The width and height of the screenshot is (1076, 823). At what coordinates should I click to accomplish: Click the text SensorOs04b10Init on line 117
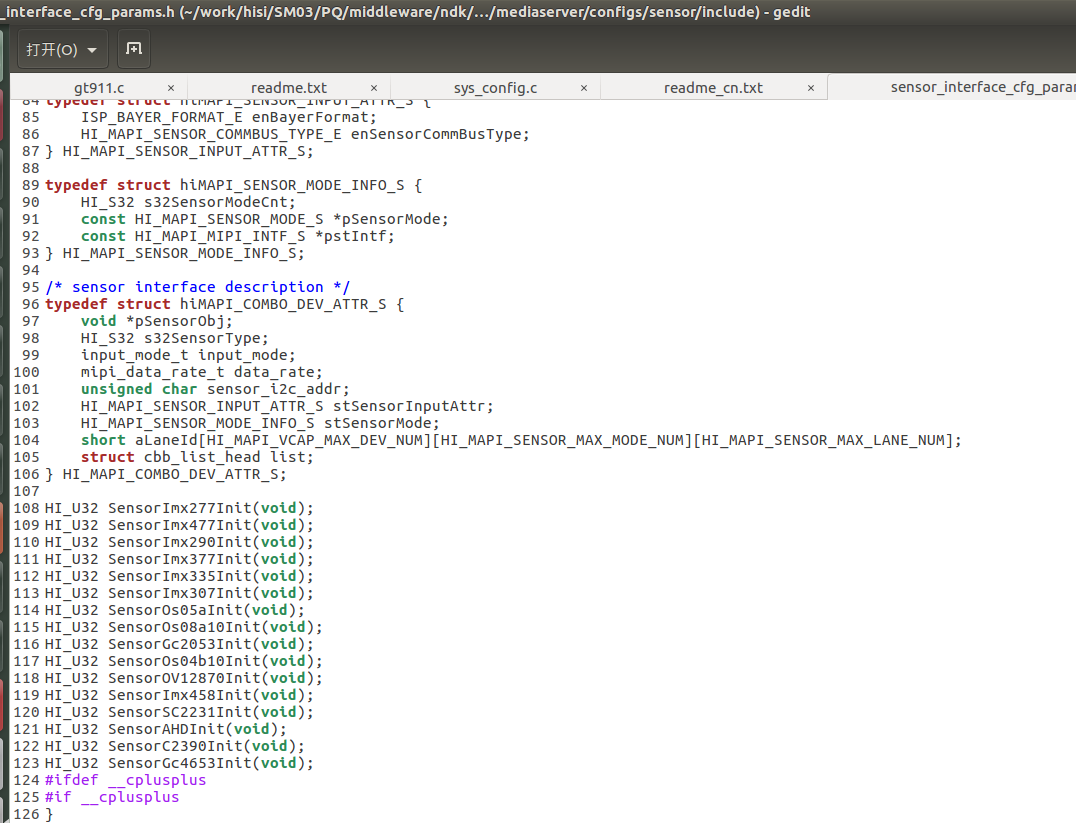185,661
